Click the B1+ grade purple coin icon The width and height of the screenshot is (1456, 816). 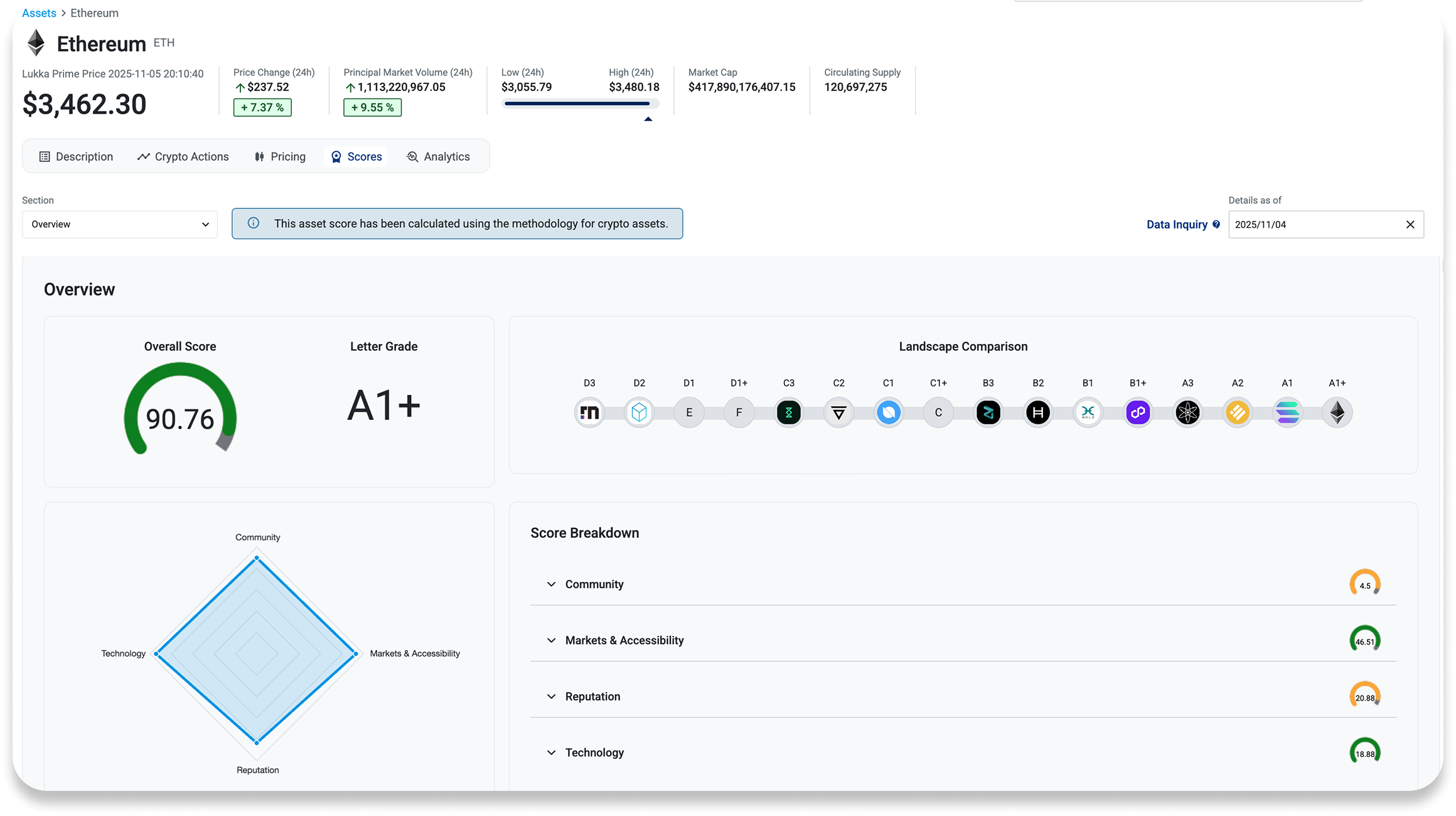pos(1138,412)
